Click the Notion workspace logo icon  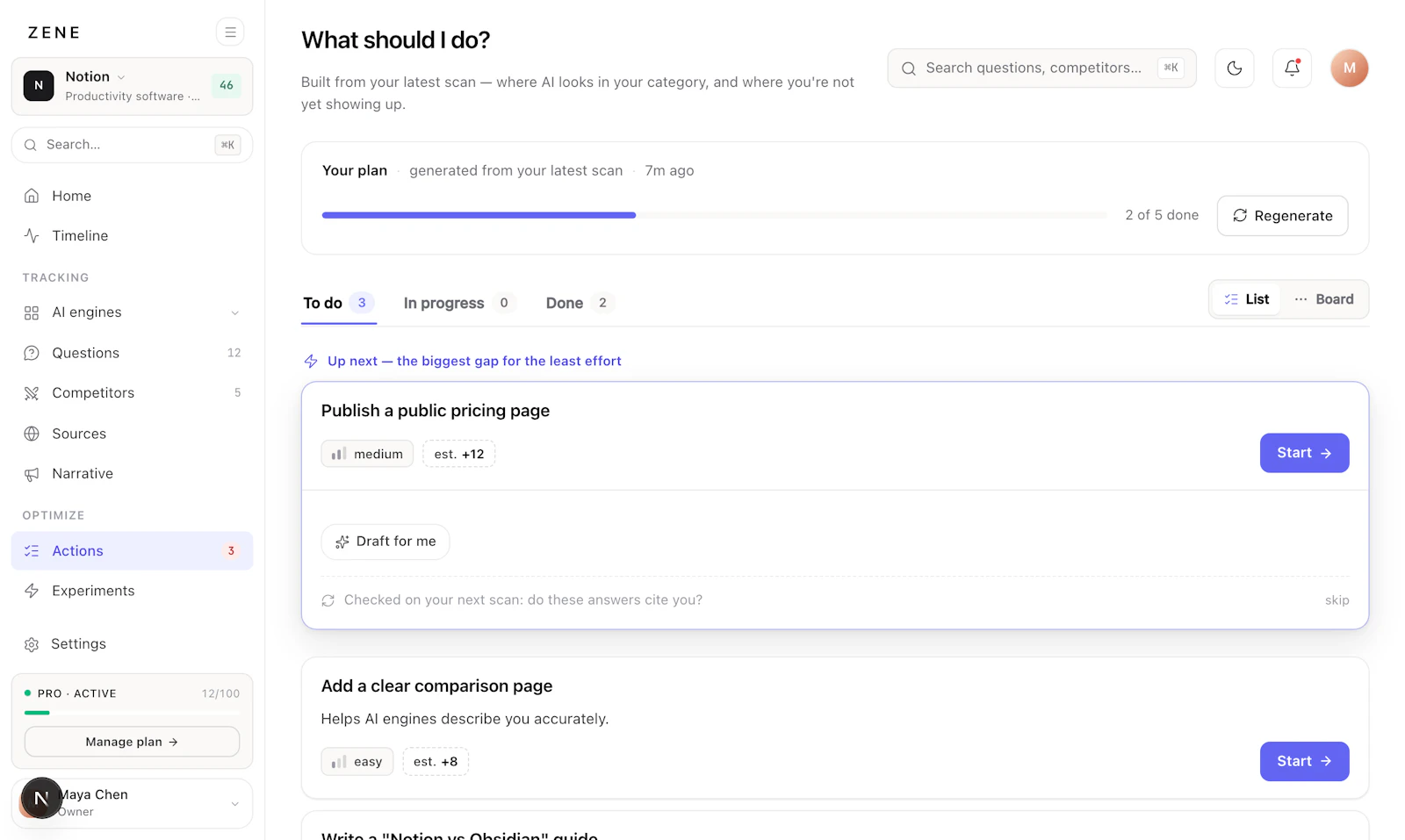[x=39, y=86]
